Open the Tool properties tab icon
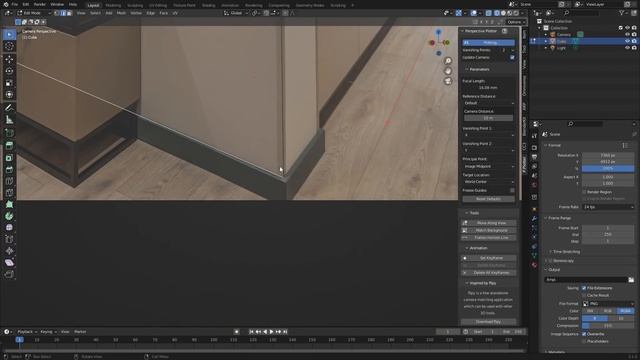640x360 pixels. click(534, 136)
